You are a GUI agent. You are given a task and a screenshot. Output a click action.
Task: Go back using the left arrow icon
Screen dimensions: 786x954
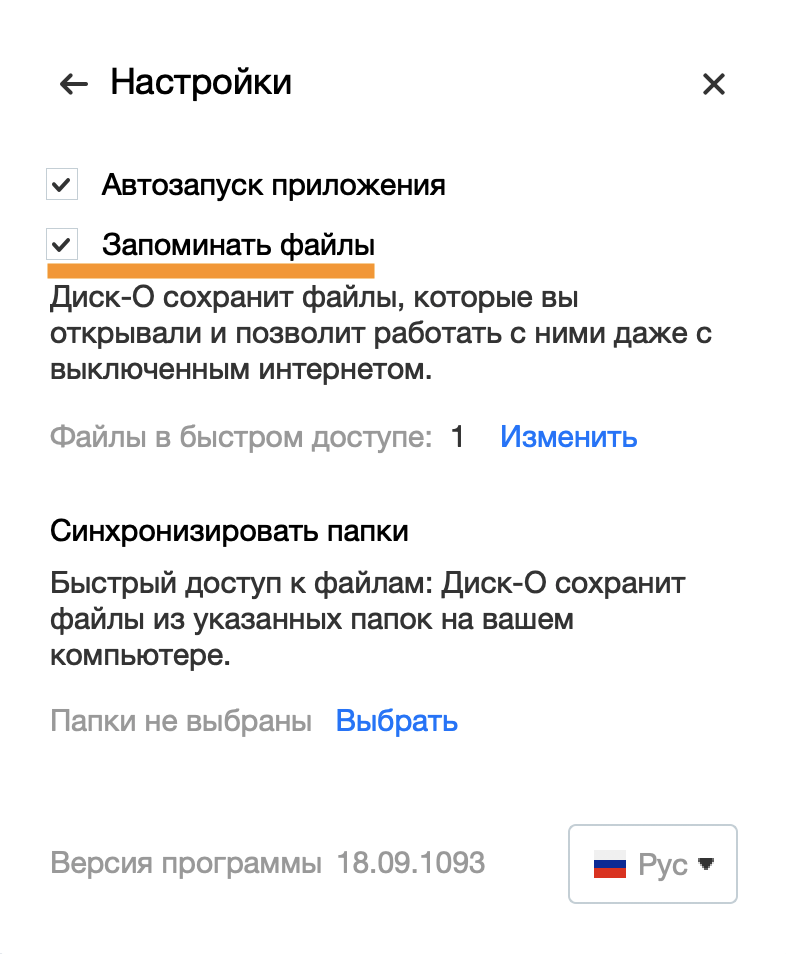coord(74,84)
